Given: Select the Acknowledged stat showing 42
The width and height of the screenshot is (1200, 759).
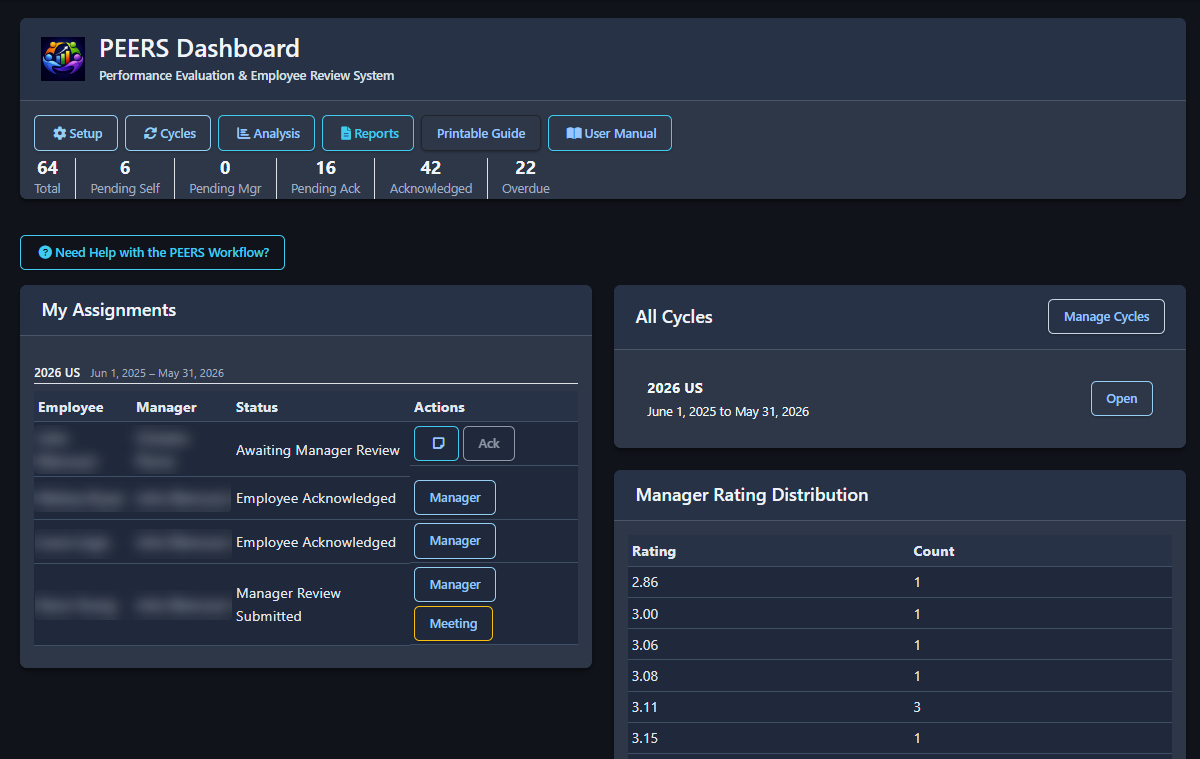Looking at the screenshot, I should 431,177.
